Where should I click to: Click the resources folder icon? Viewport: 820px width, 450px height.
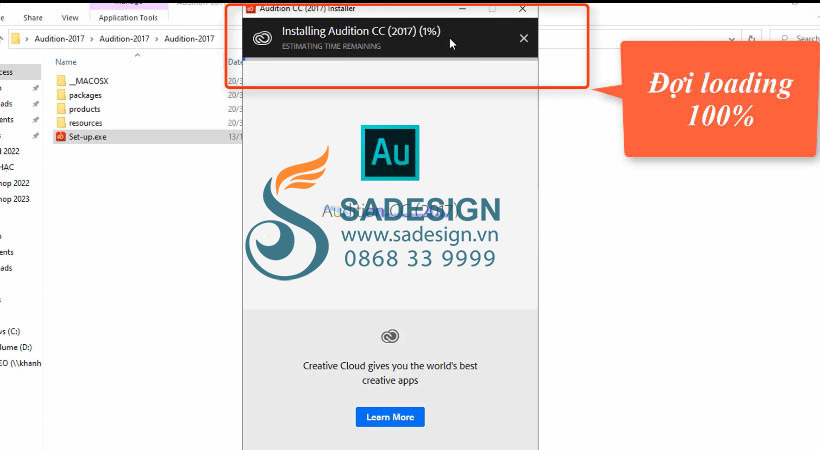(61, 123)
